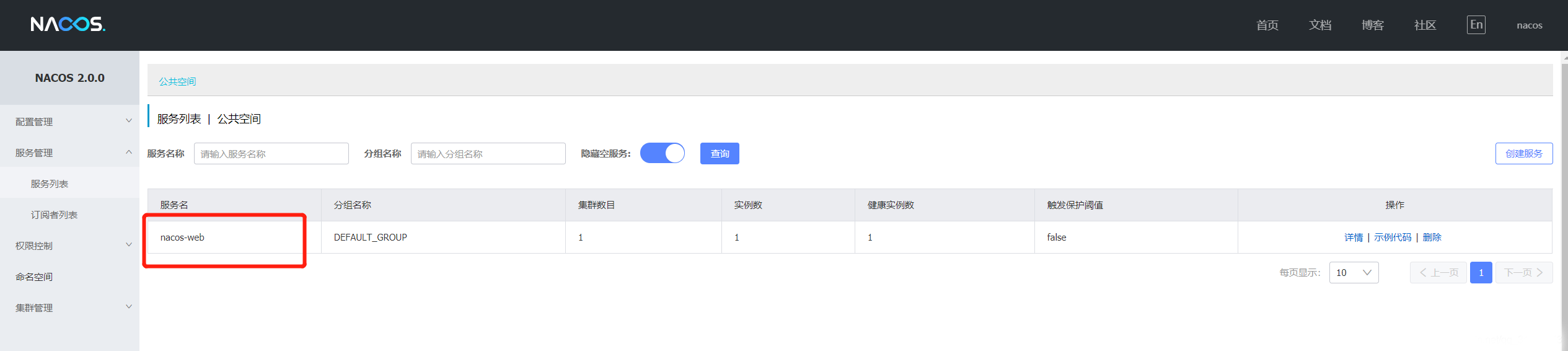Click the 创建服务 button
Image resolution: width=1568 pixels, height=351 pixels.
coord(1523,153)
